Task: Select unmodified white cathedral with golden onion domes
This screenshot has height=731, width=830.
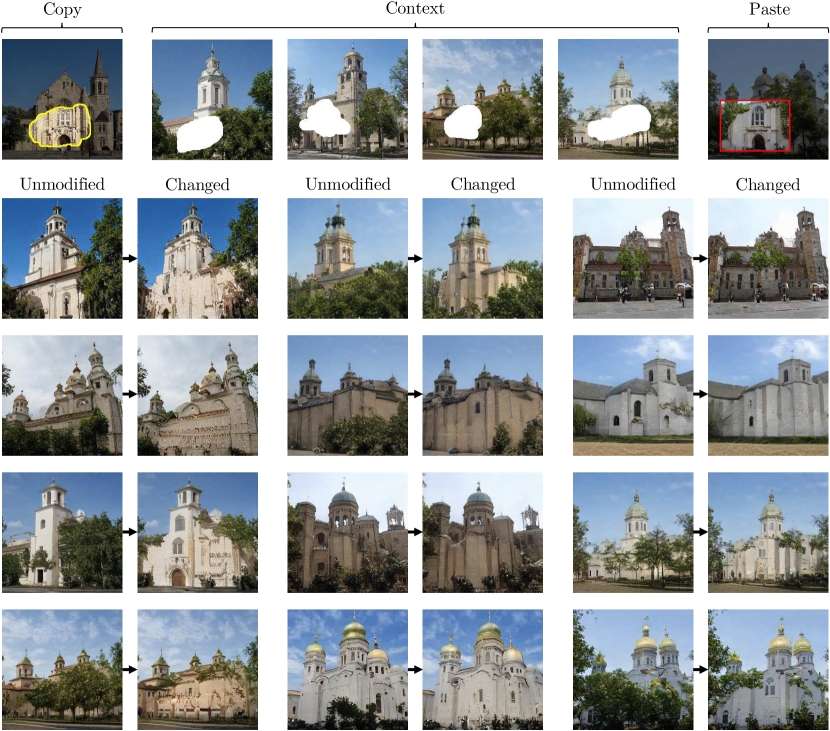Action: [x=348, y=670]
